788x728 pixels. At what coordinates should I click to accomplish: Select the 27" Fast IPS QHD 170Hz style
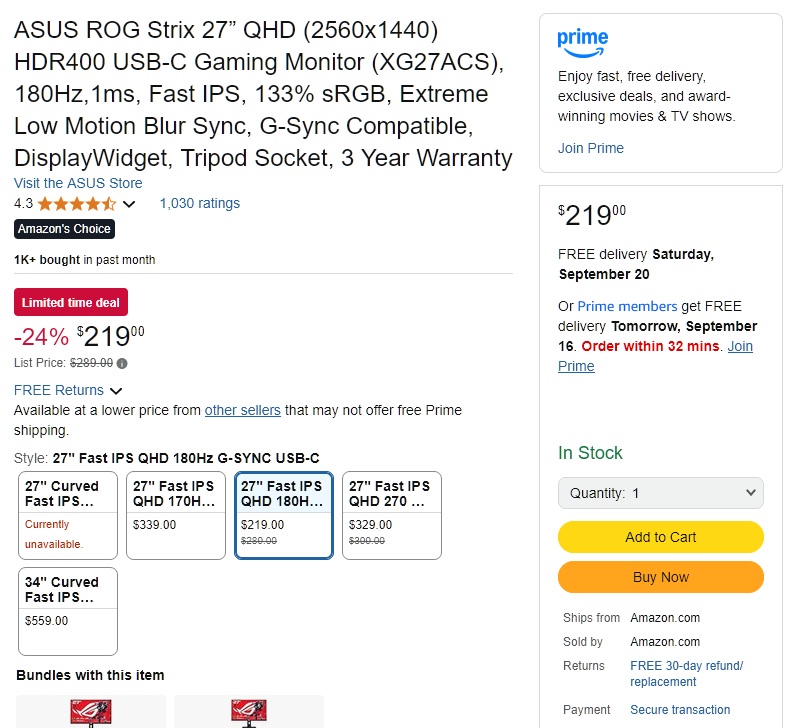[176, 515]
